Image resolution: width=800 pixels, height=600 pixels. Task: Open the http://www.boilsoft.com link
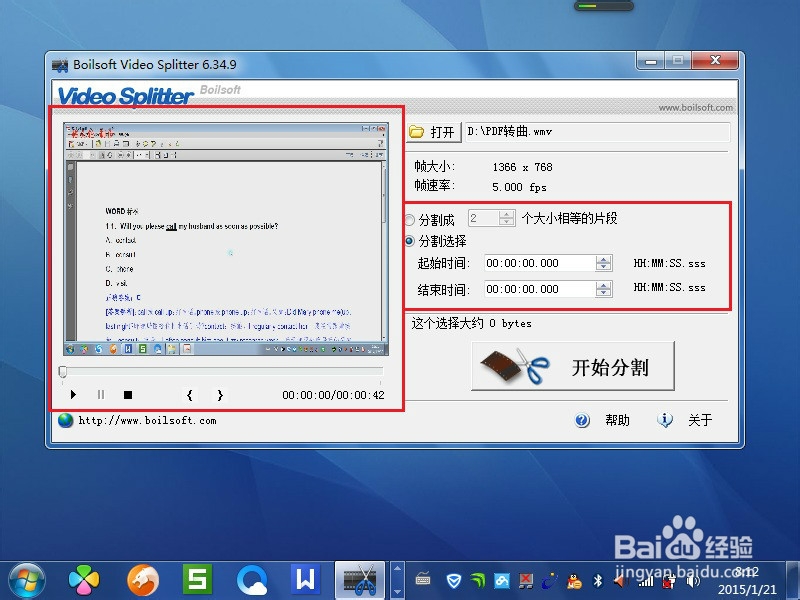(x=147, y=420)
